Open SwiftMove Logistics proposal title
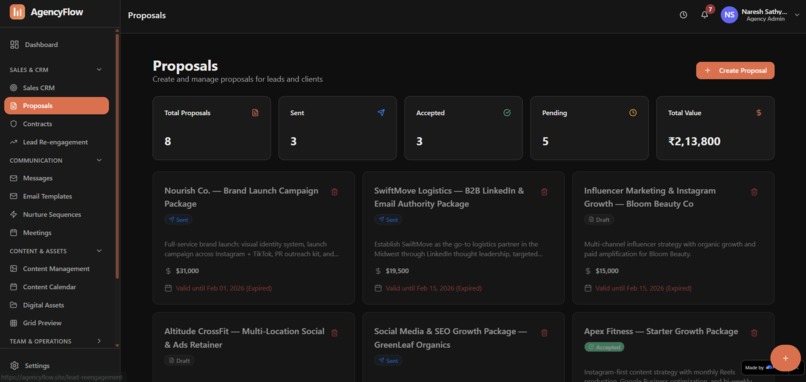 pyautogui.click(x=449, y=197)
